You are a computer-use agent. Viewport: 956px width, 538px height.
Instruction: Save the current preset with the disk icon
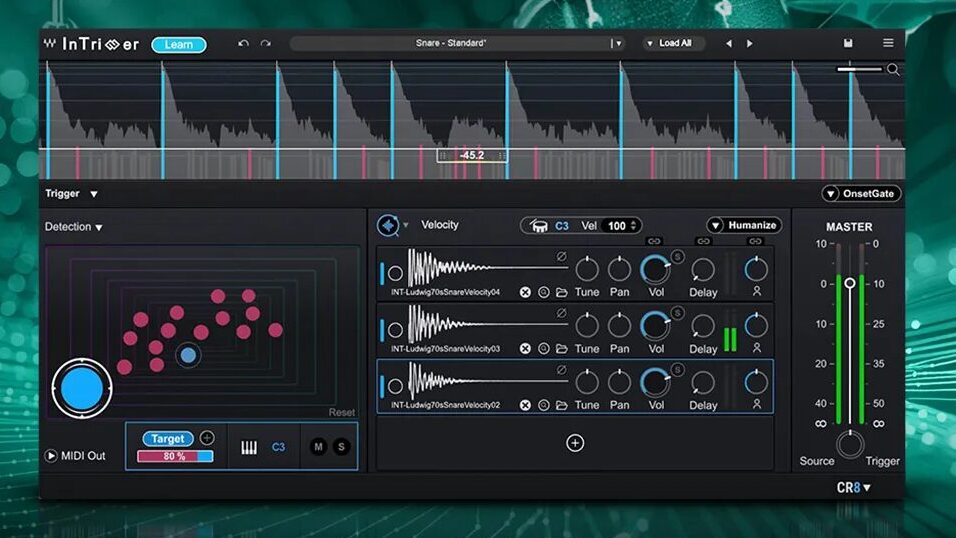(847, 43)
